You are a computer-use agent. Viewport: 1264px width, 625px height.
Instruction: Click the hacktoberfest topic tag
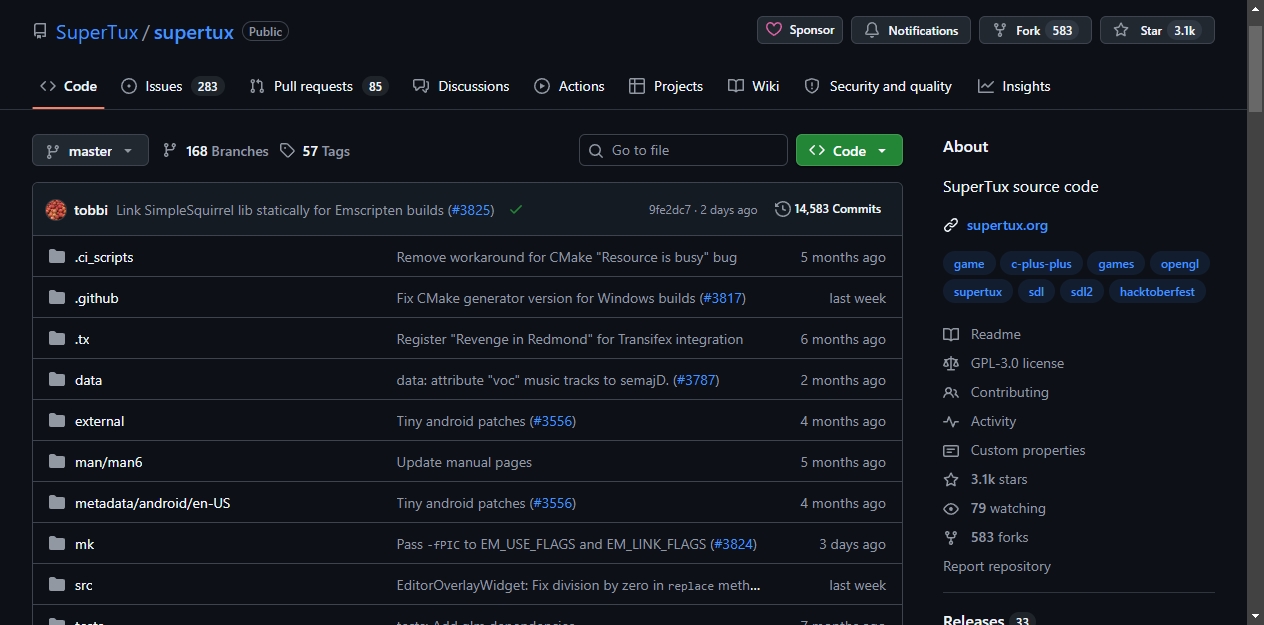tap(1157, 292)
